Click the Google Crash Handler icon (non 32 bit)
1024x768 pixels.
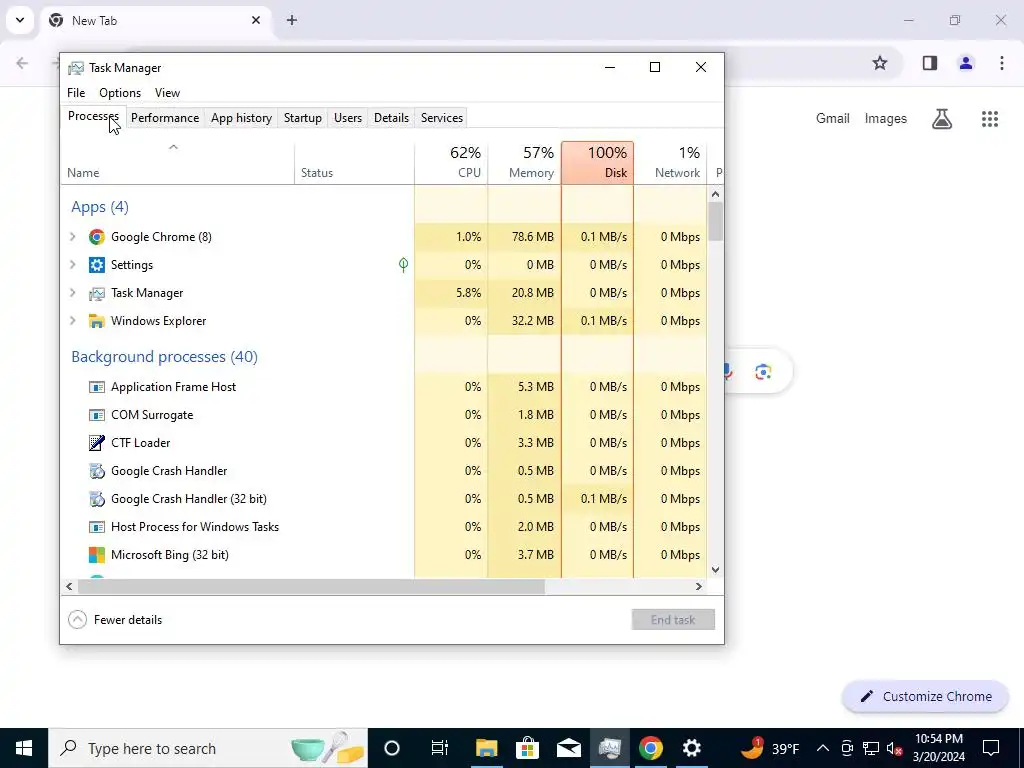point(97,471)
